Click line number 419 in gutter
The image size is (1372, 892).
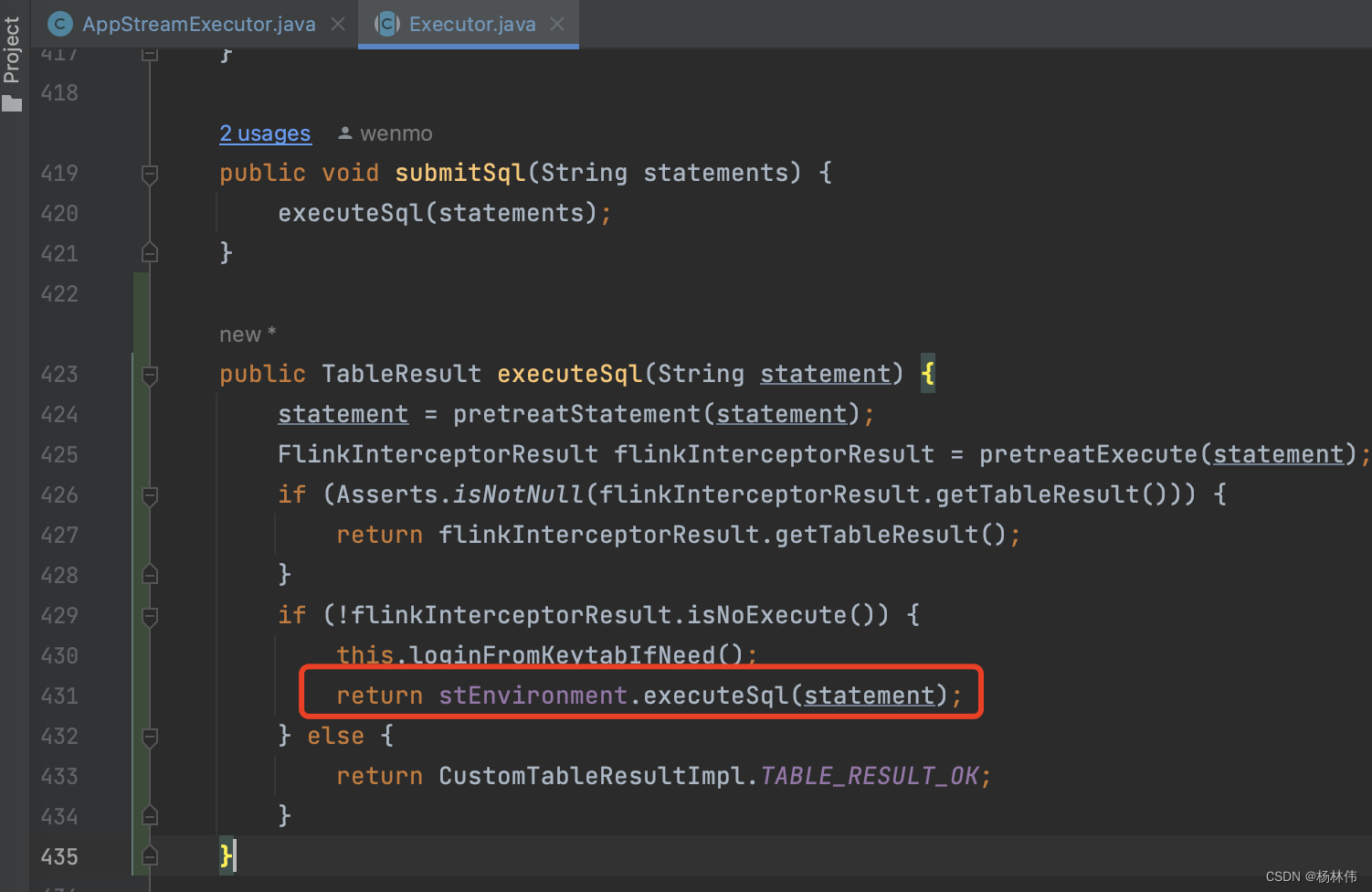click(59, 174)
